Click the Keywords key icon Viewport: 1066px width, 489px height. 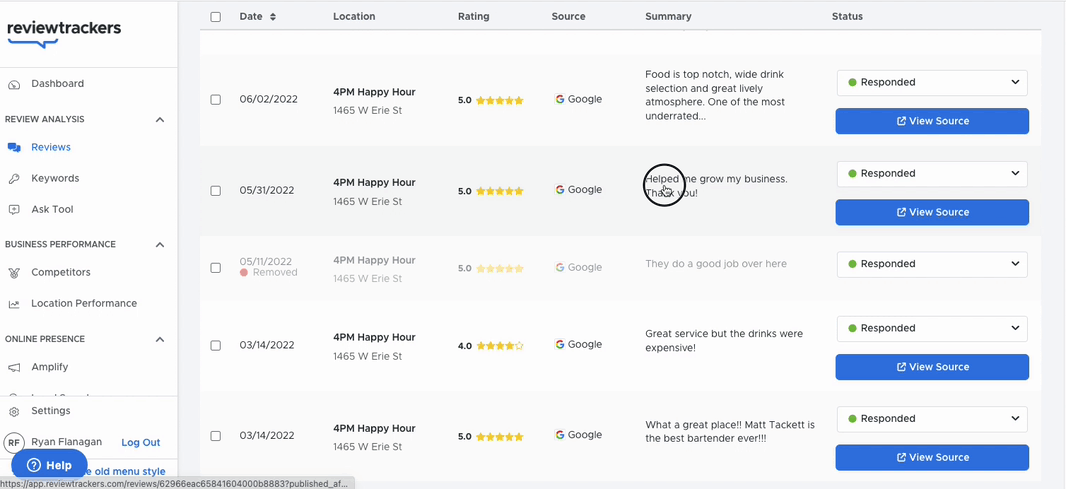(14, 179)
